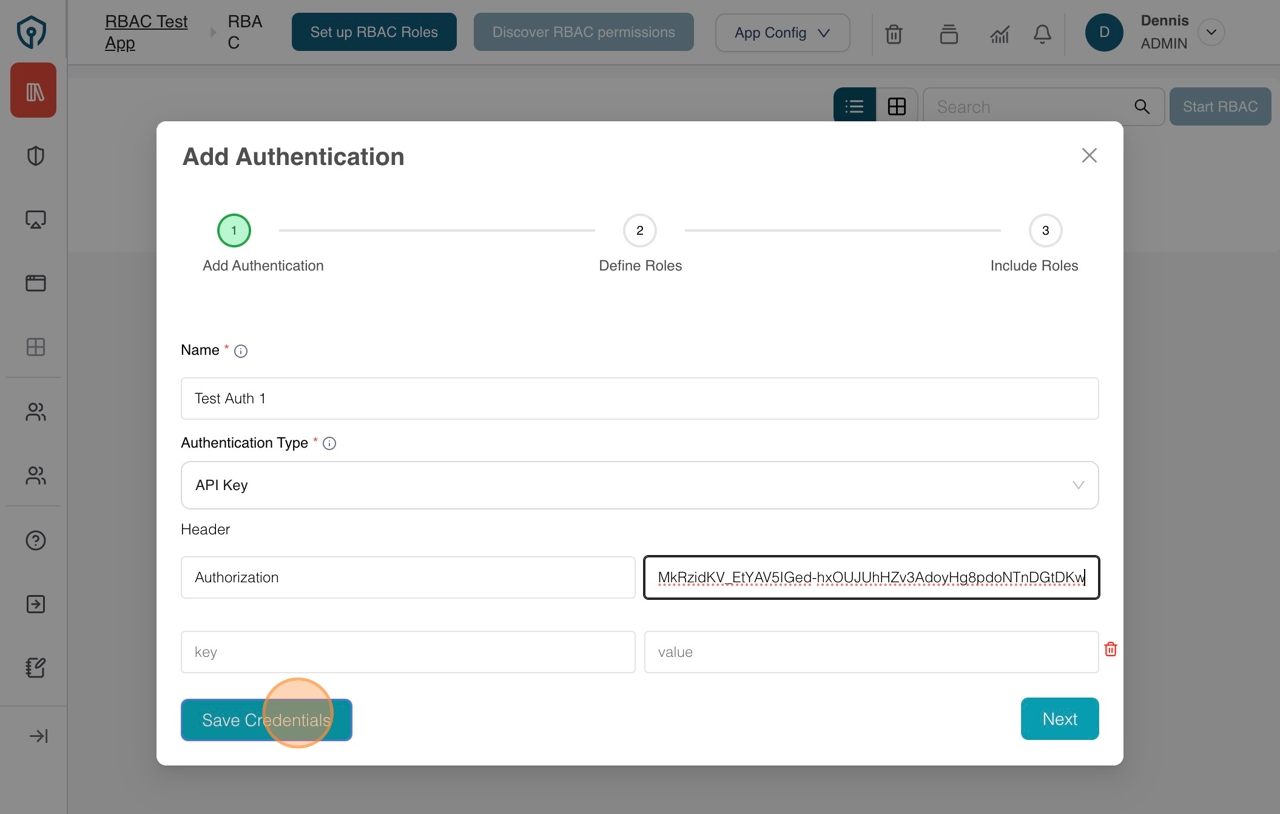Select step 2 Define Roles

click(640, 230)
